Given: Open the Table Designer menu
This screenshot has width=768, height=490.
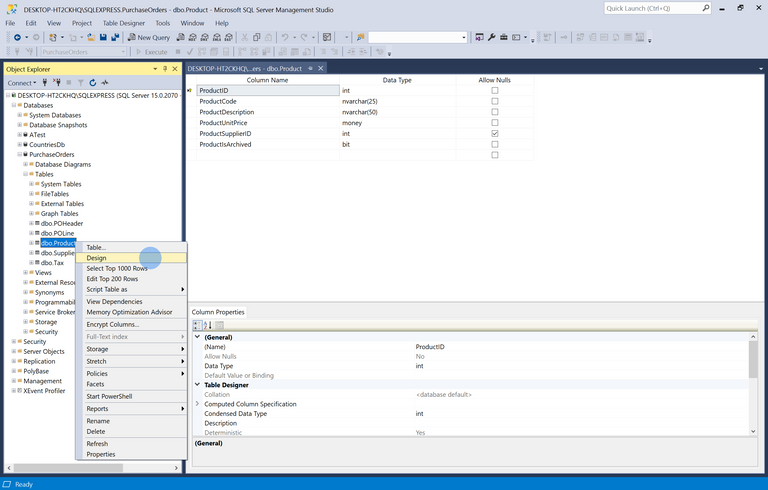Looking at the screenshot, I should point(123,22).
